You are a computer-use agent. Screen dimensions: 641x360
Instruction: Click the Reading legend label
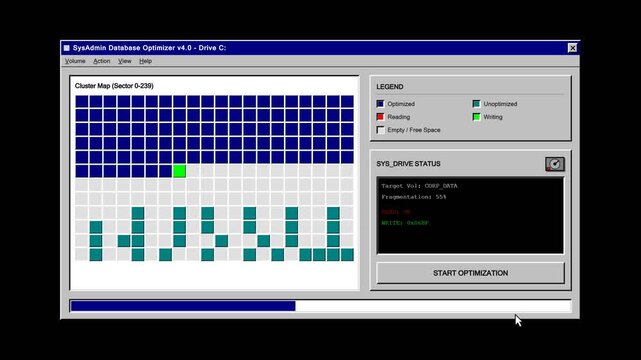click(x=399, y=117)
